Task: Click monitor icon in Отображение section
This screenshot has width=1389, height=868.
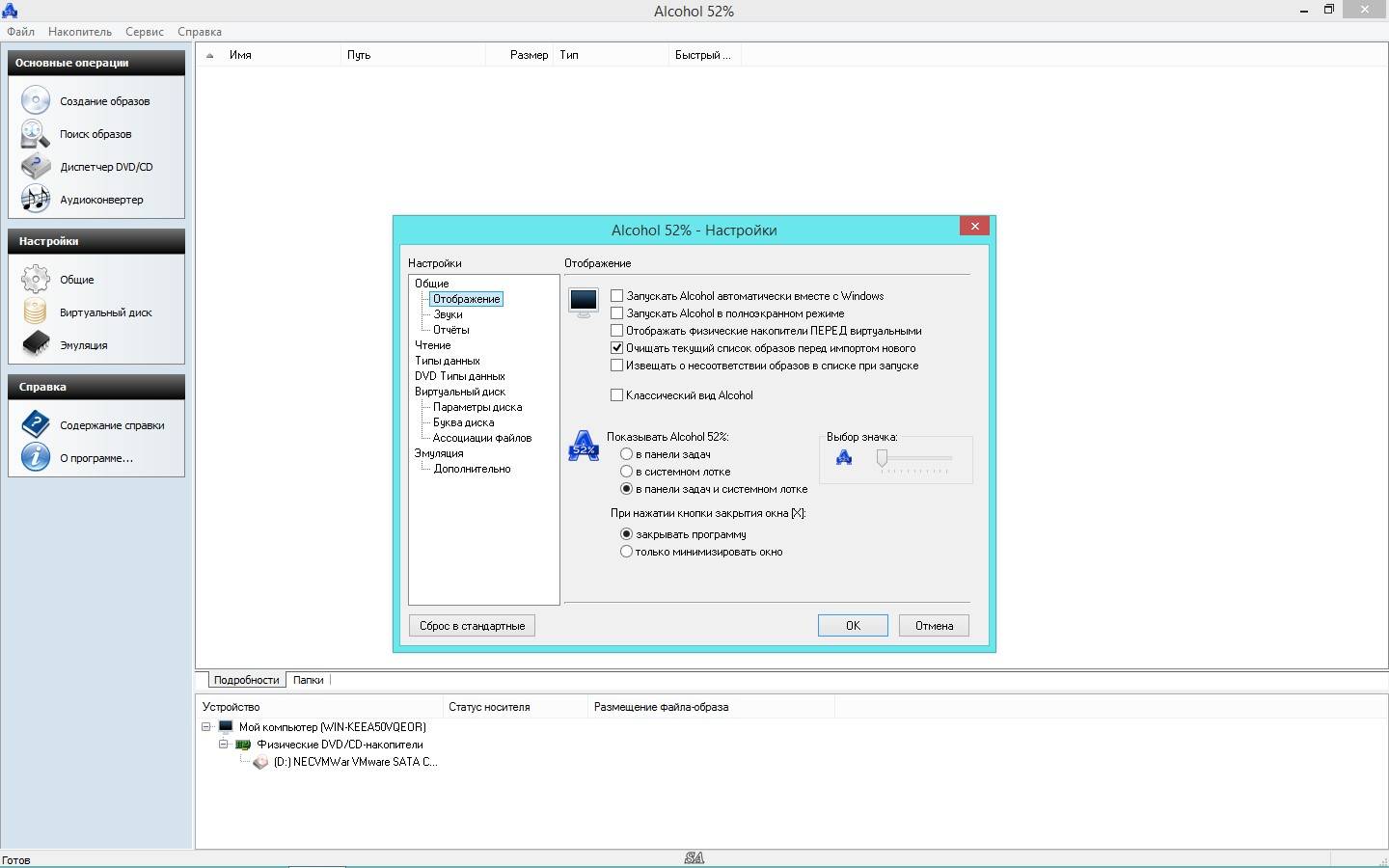Action: point(584,302)
